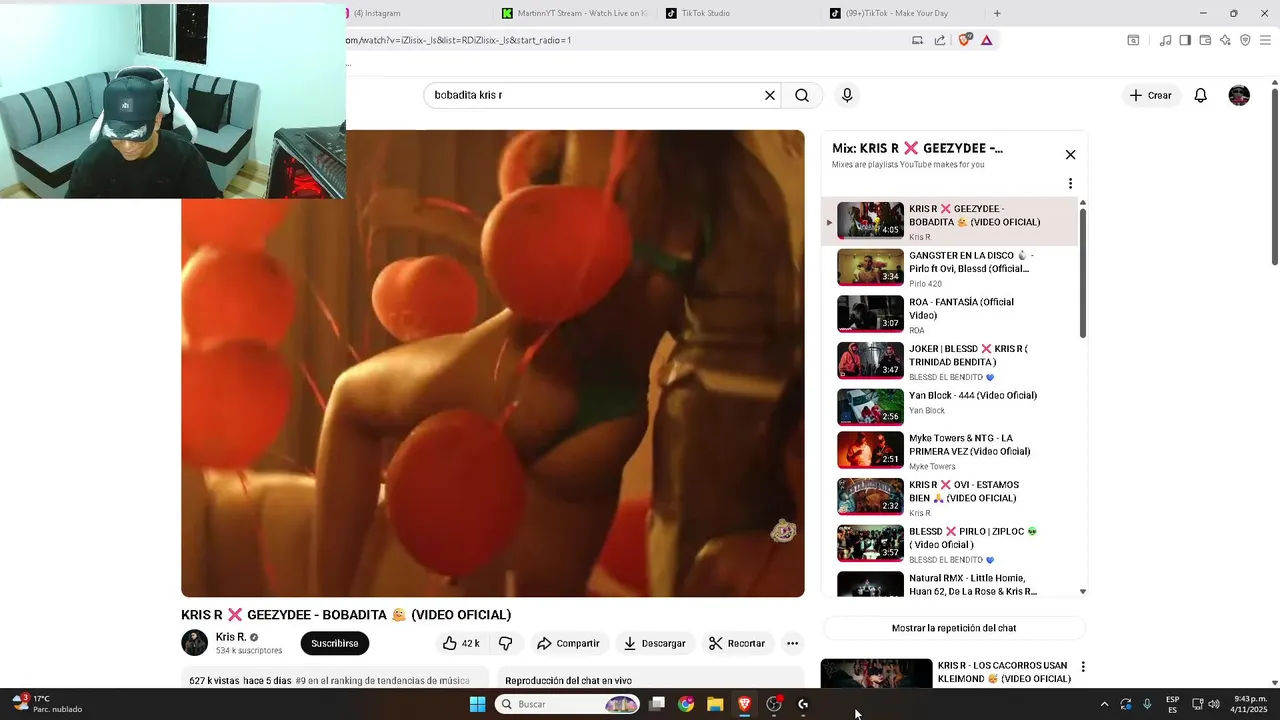Image resolution: width=1280 pixels, height=720 pixels.
Task: Play Myke Towers LA PRIMERA VEZ from mix
Action: coord(951,451)
